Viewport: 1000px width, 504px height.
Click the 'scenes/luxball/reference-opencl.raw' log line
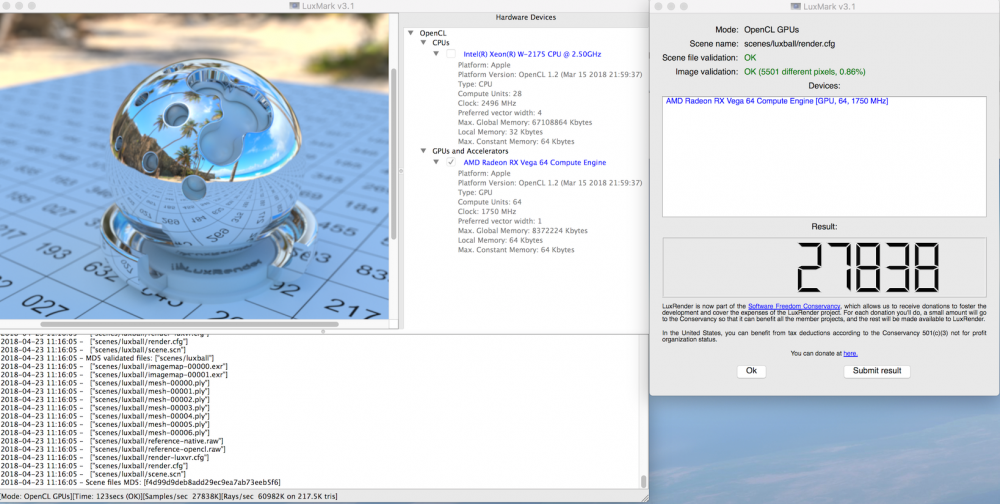(113, 449)
